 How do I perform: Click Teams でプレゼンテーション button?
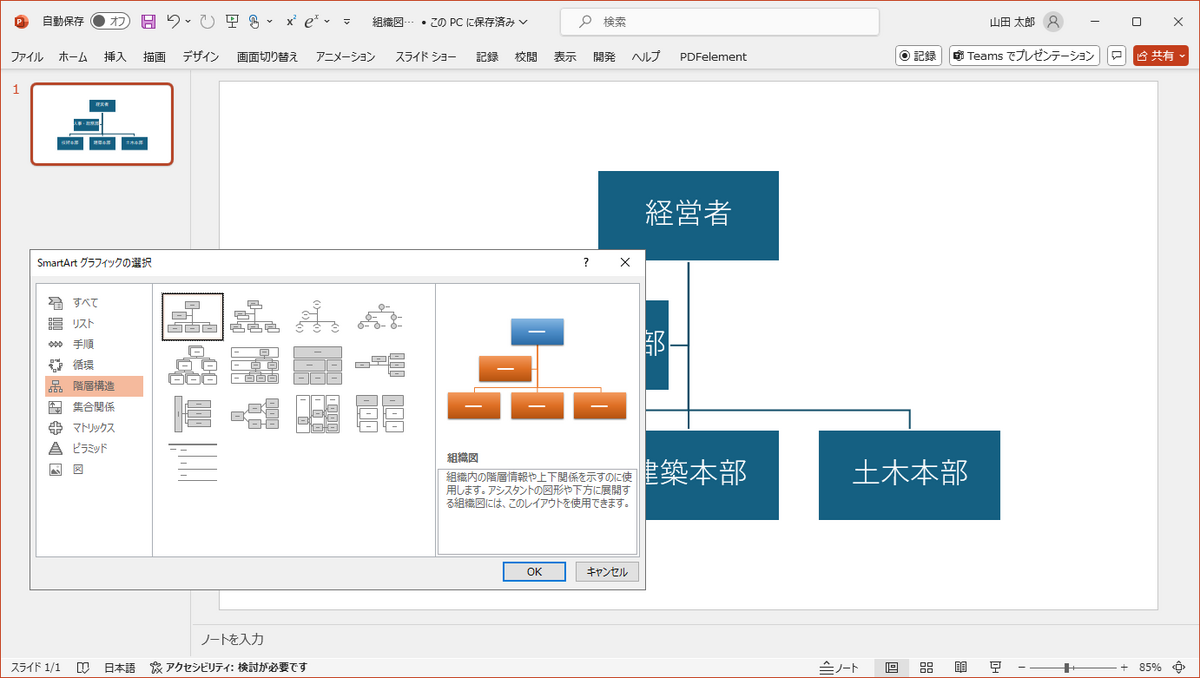(x=1024, y=56)
